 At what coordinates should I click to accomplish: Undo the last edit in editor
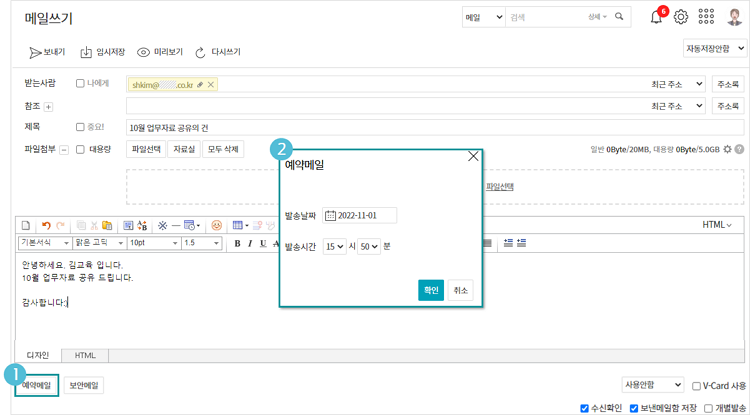click(x=46, y=225)
